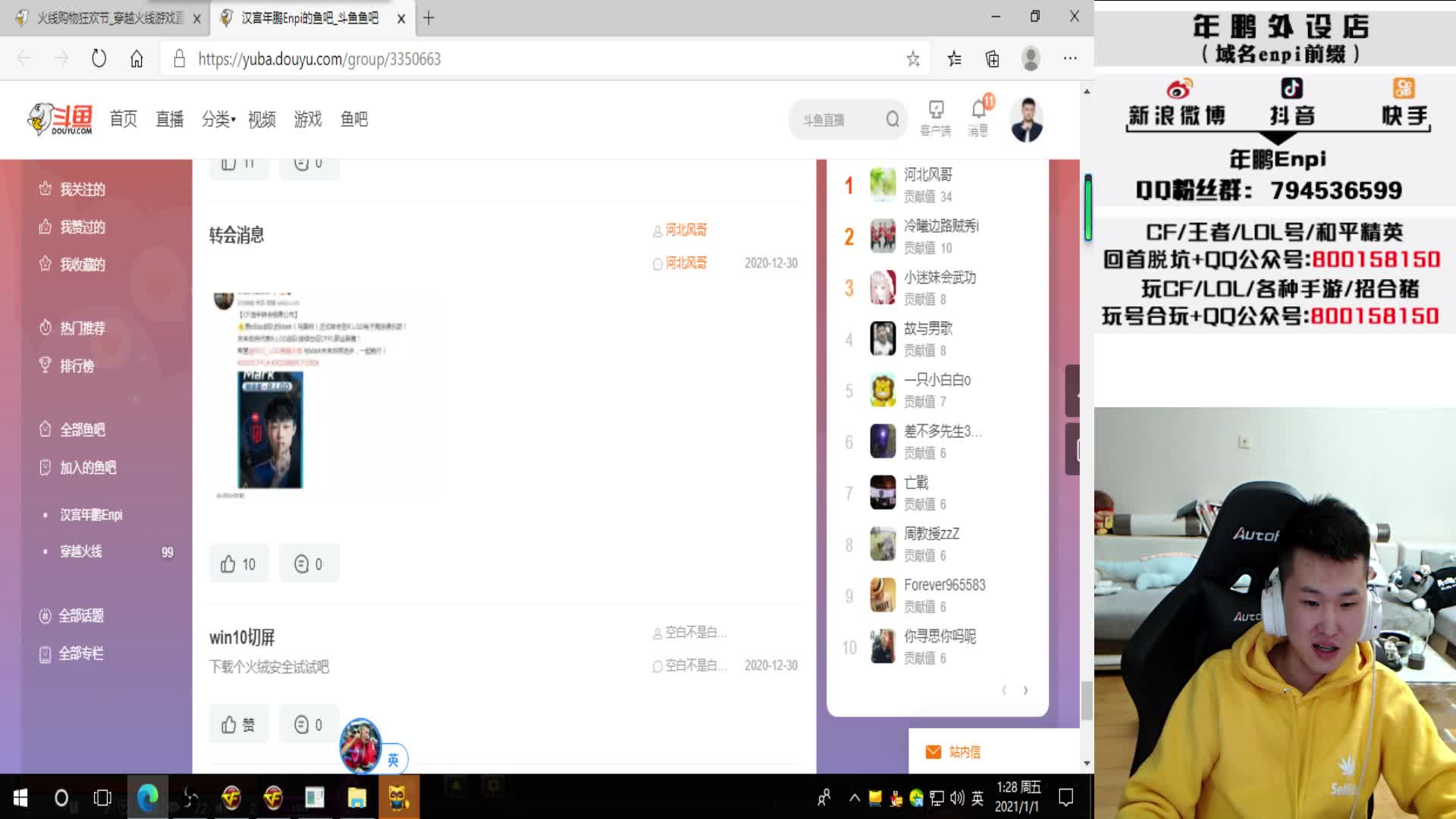The width and height of the screenshot is (1456, 819).
Task: Open 故与男歌 in ranking list
Action: 927,328
